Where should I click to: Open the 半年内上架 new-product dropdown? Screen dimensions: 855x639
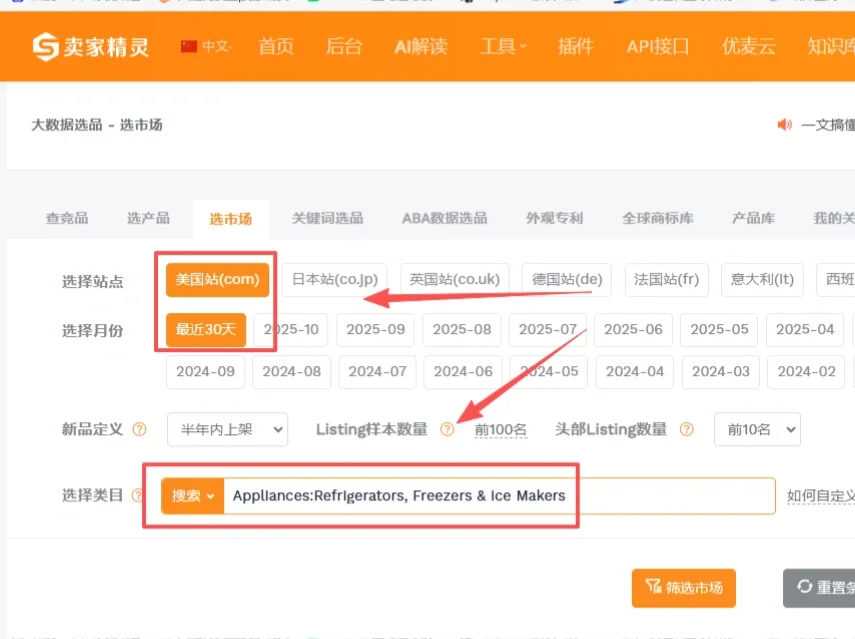[x=227, y=430]
